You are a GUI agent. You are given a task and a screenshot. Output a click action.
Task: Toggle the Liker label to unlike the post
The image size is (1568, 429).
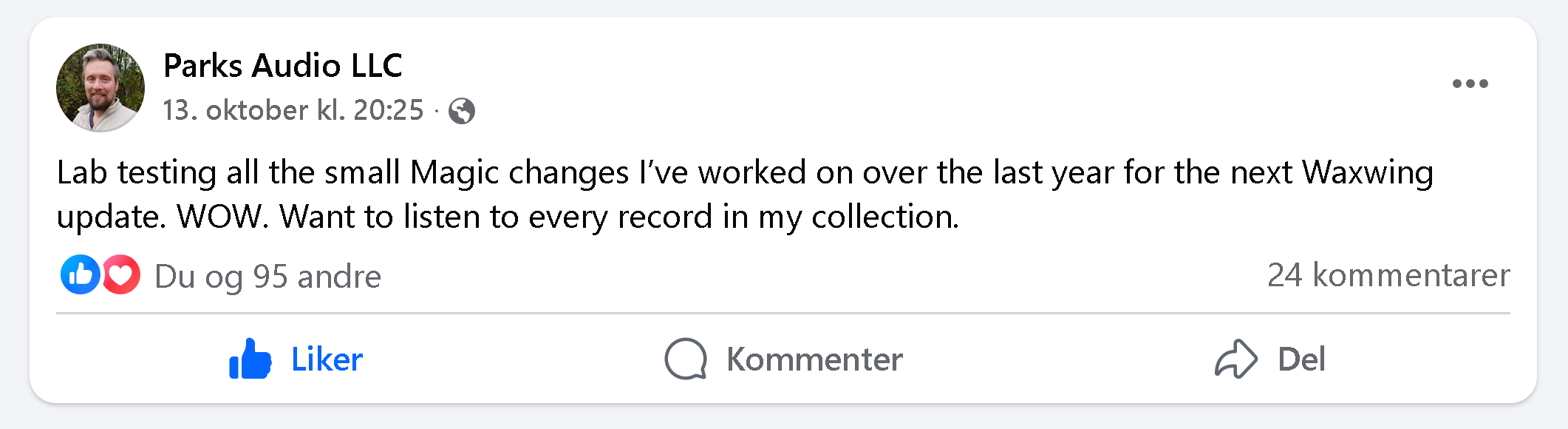pos(327,359)
